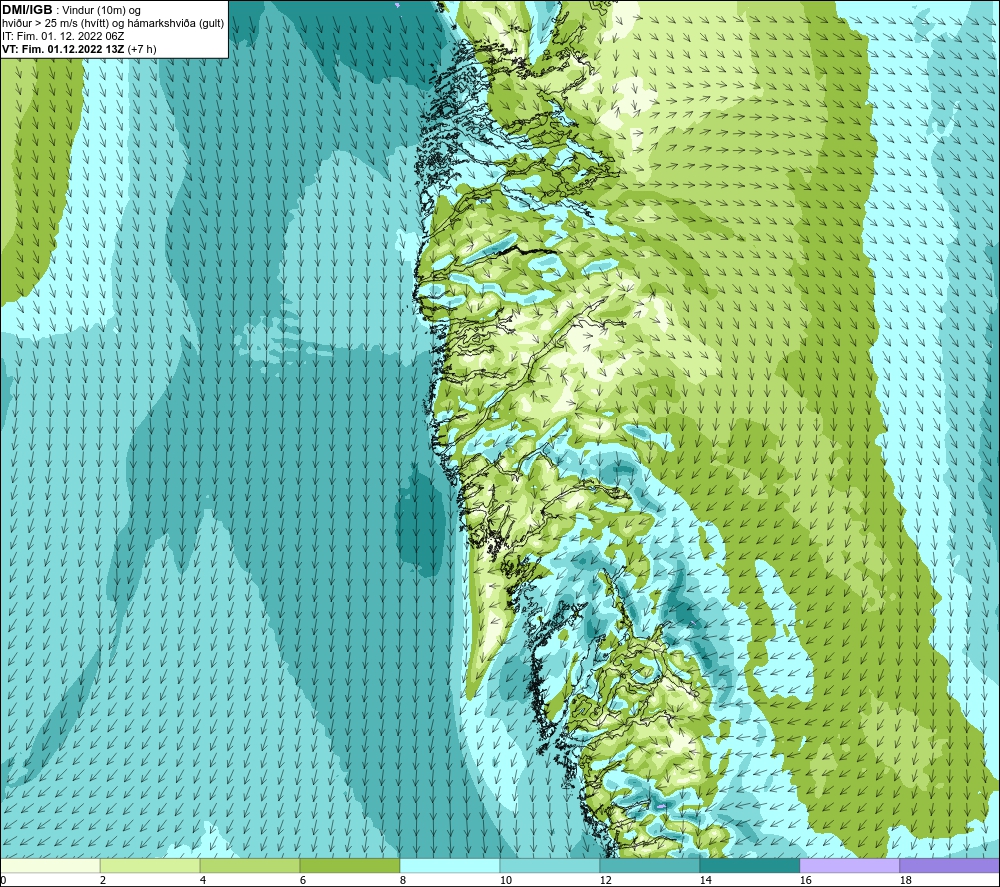Click the DMI/IGB title text
Screen dimensions: 1000x887
click(x=27, y=10)
